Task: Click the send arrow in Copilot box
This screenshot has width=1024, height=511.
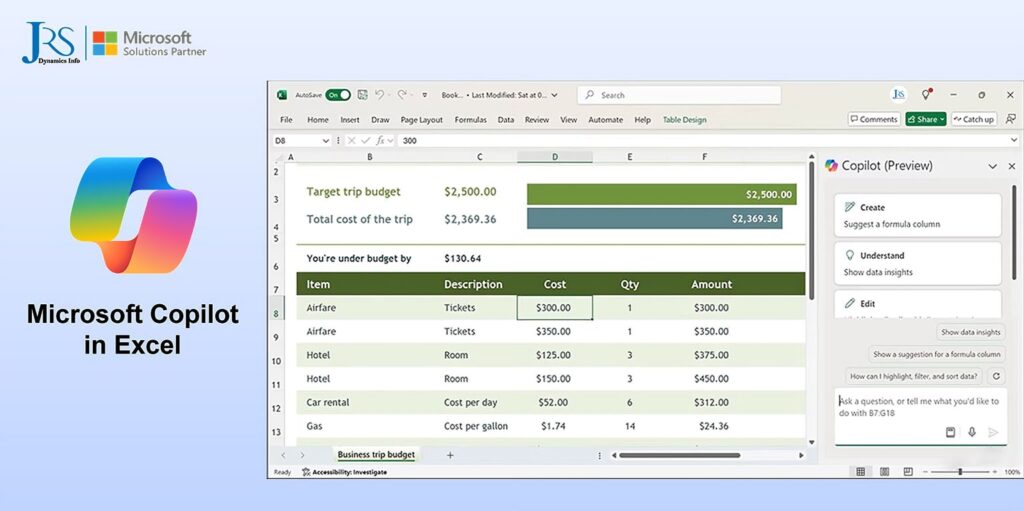Action: (x=993, y=432)
